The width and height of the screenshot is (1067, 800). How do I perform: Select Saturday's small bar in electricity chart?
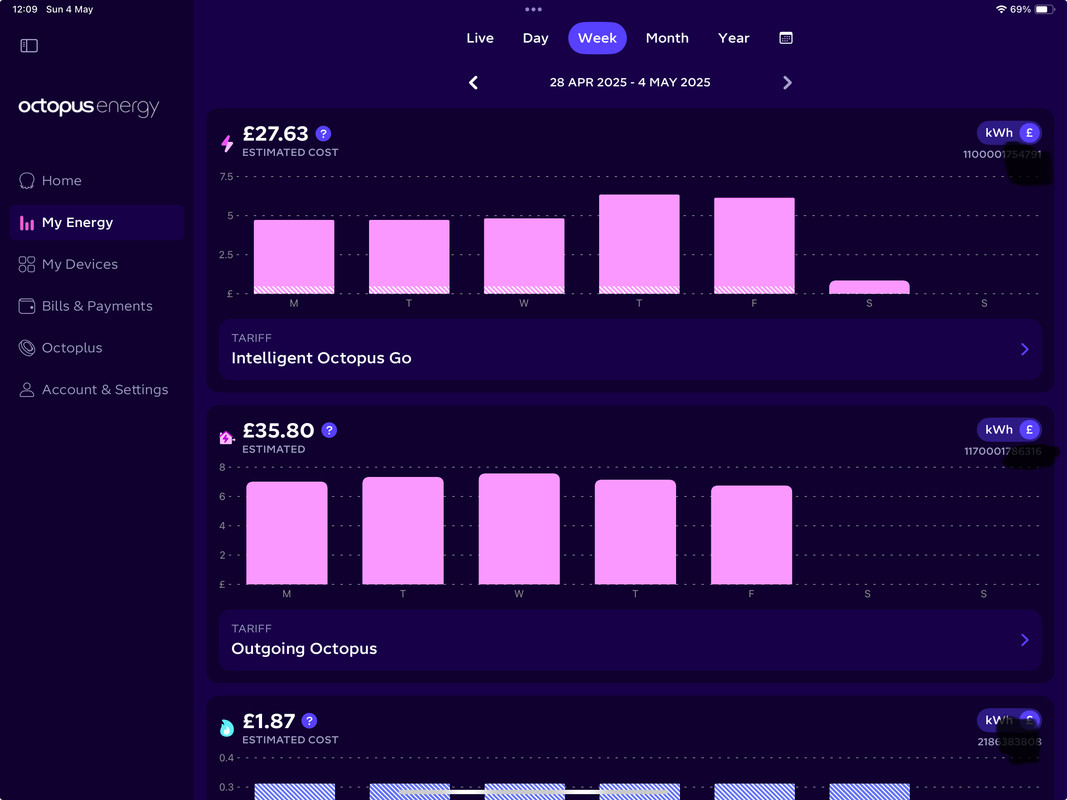coord(869,287)
